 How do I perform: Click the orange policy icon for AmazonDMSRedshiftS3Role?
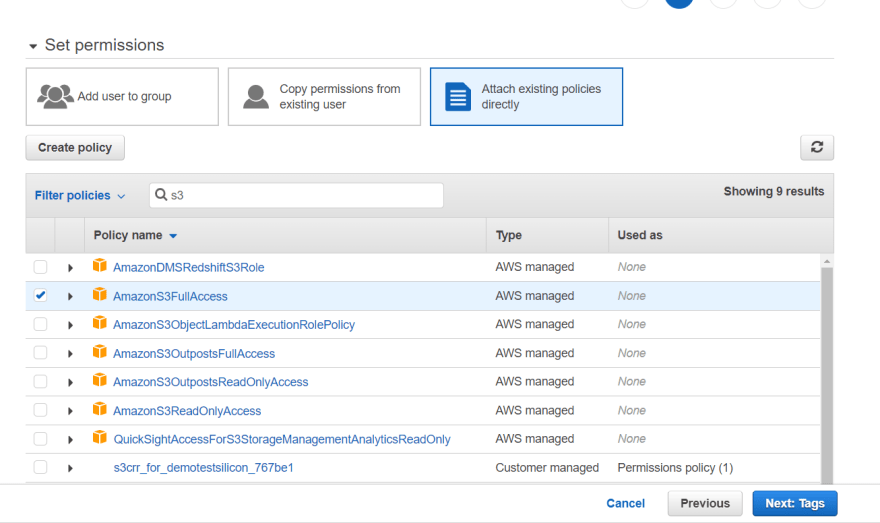100,265
